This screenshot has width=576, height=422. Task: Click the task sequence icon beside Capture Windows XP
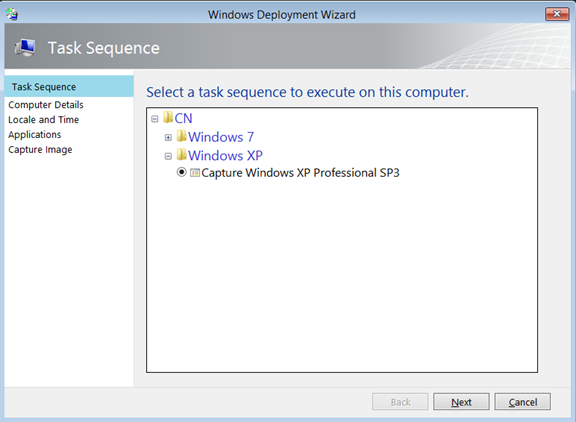tap(195, 173)
